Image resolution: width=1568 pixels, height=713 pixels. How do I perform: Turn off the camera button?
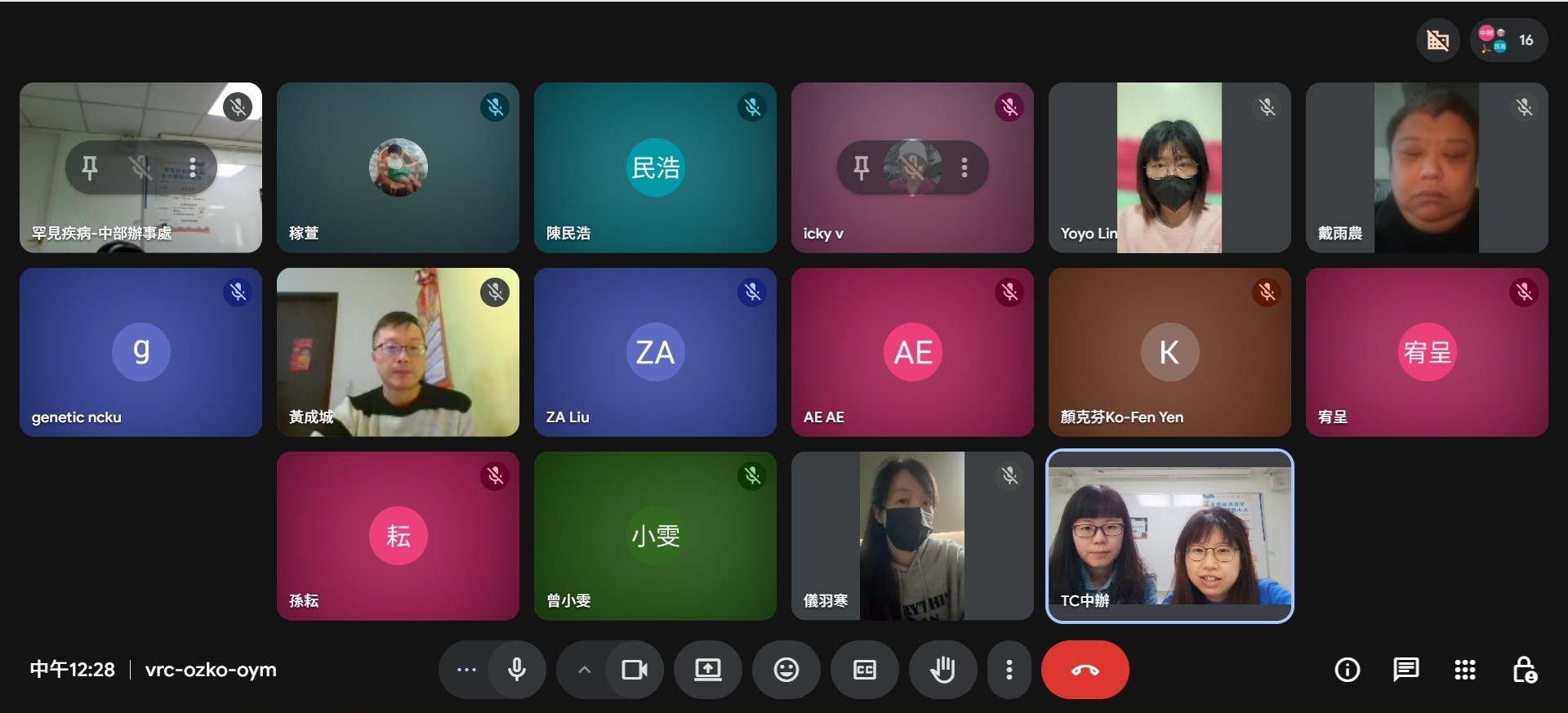634,670
